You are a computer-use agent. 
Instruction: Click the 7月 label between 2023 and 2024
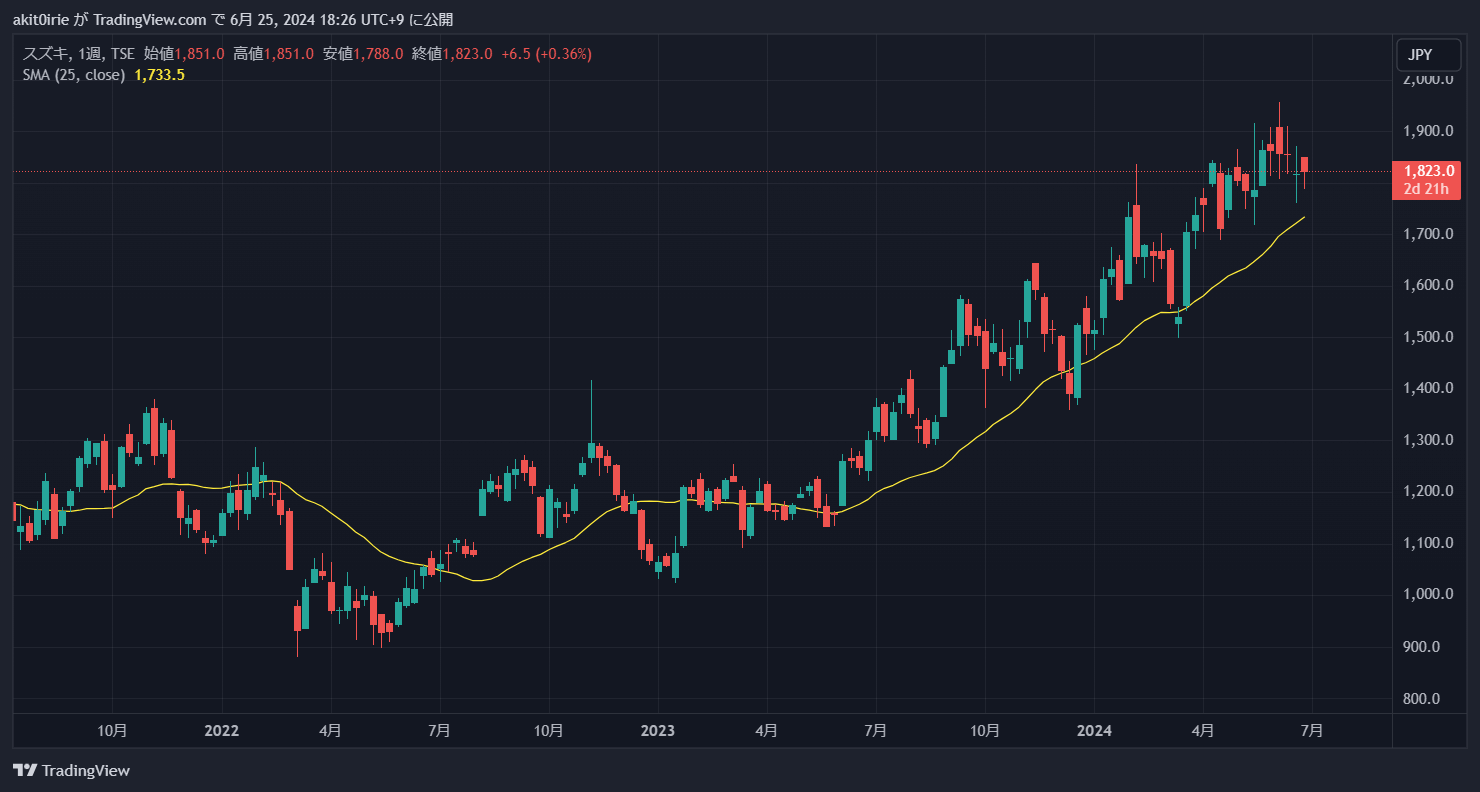click(875, 731)
